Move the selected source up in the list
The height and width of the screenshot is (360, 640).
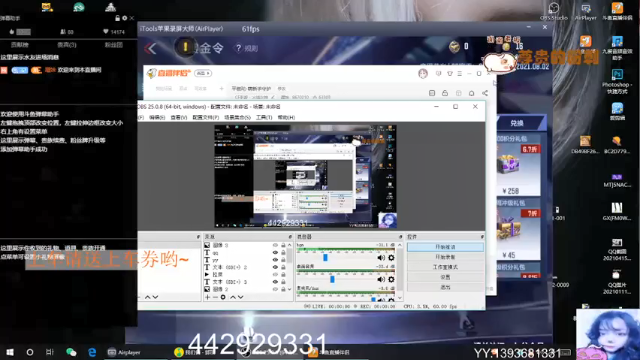point(233,297)
